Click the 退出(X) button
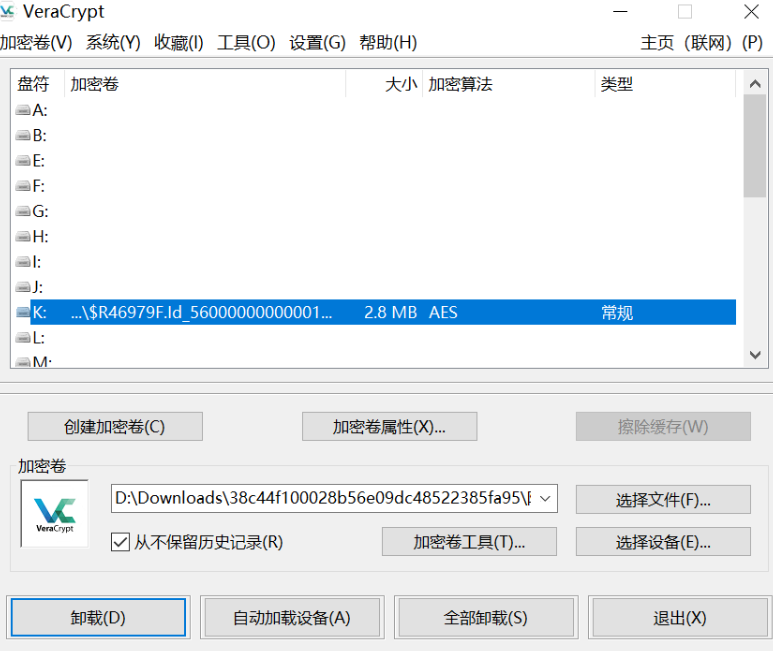This screenshot has width=773, height=651. click(x=680, y=617)
